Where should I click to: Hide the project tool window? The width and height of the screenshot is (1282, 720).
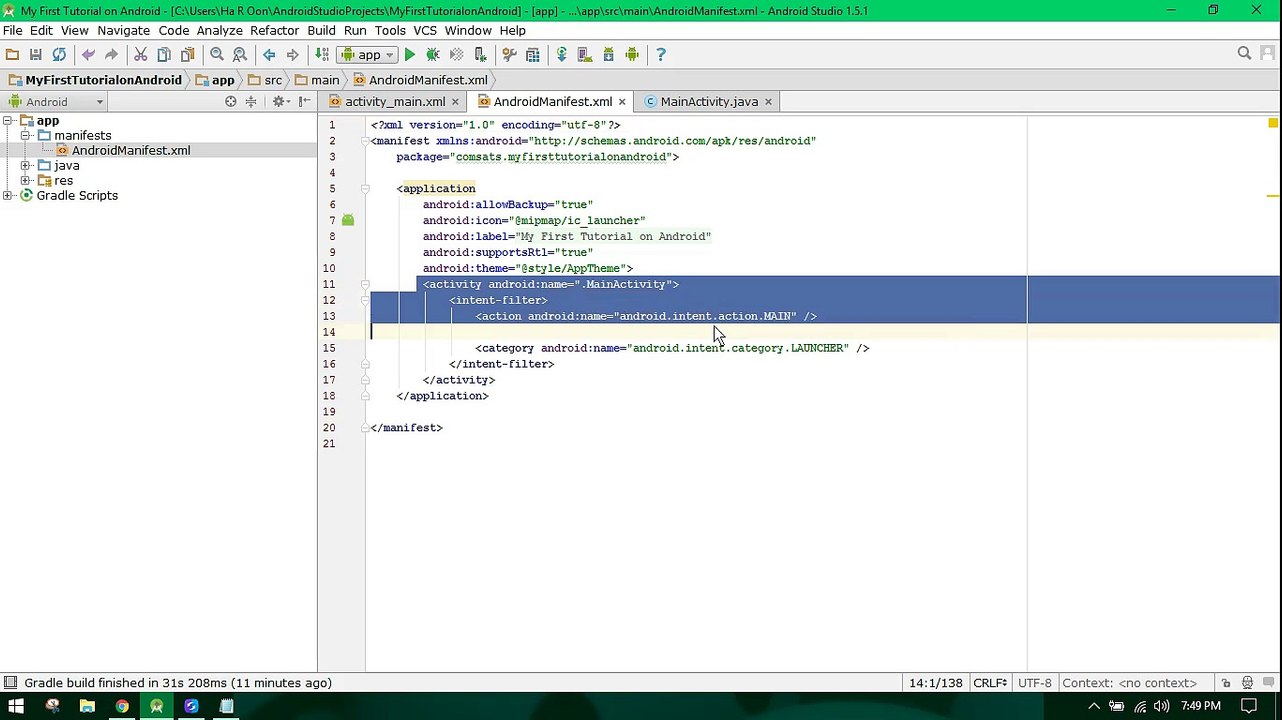coord(304,102)
